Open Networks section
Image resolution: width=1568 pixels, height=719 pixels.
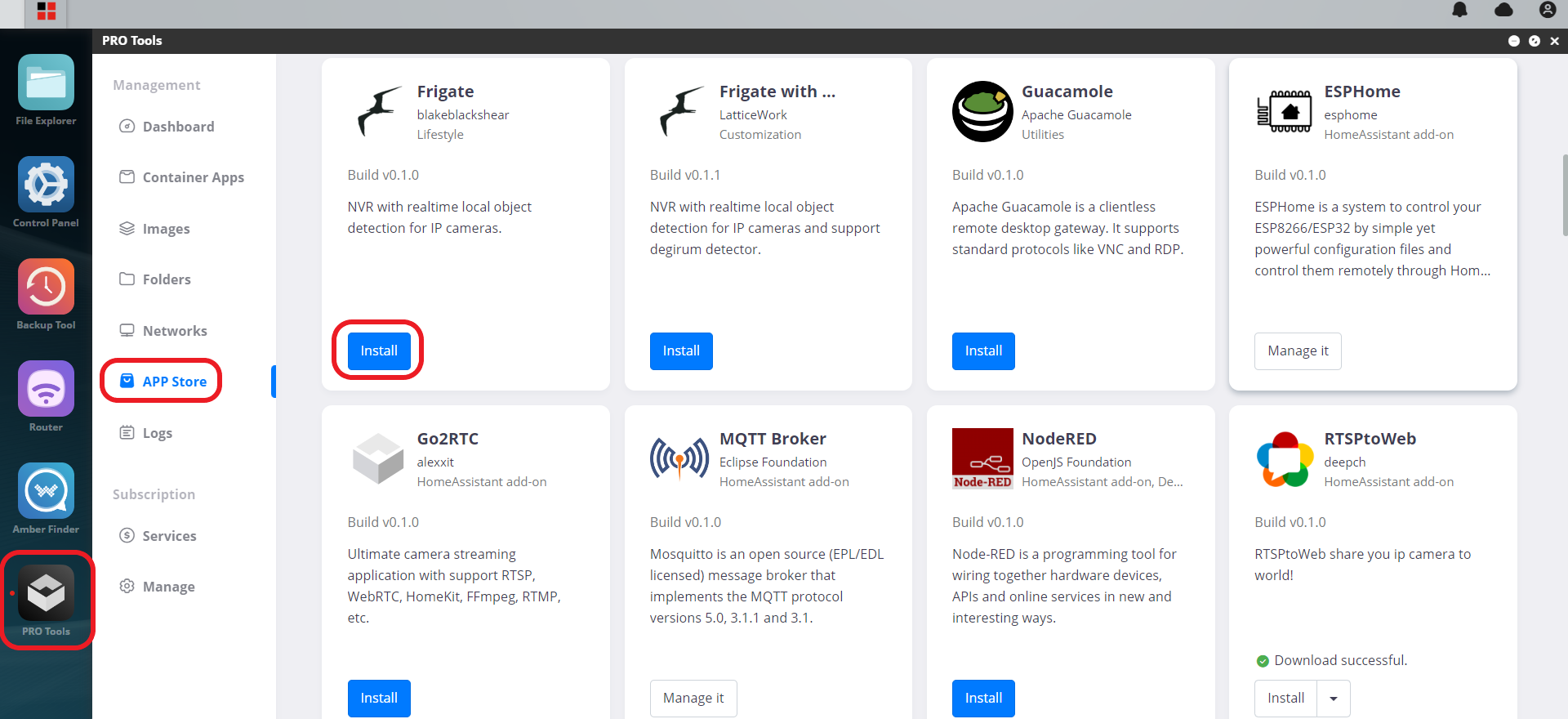[175, 331]
